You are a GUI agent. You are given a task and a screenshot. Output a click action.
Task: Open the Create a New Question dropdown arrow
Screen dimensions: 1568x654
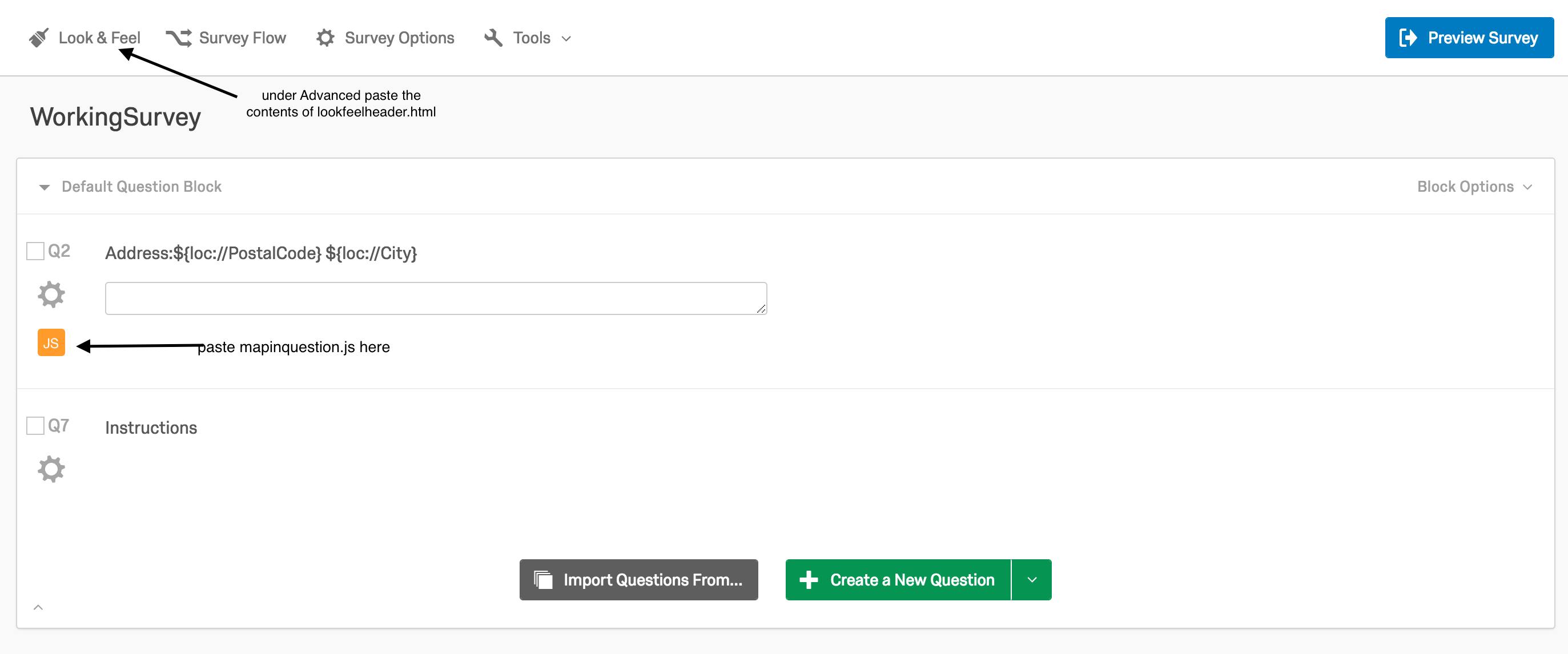[x=1032, y=580]
